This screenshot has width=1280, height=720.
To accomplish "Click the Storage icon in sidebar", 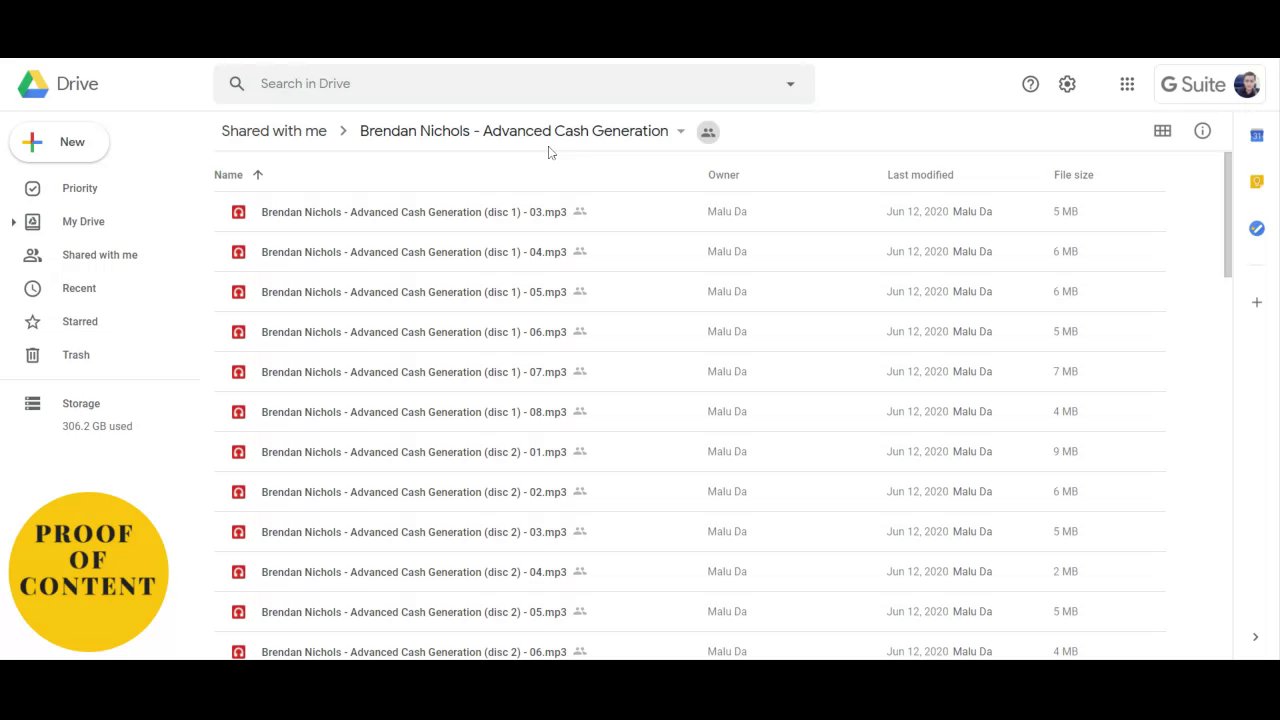I will point(32,404).
